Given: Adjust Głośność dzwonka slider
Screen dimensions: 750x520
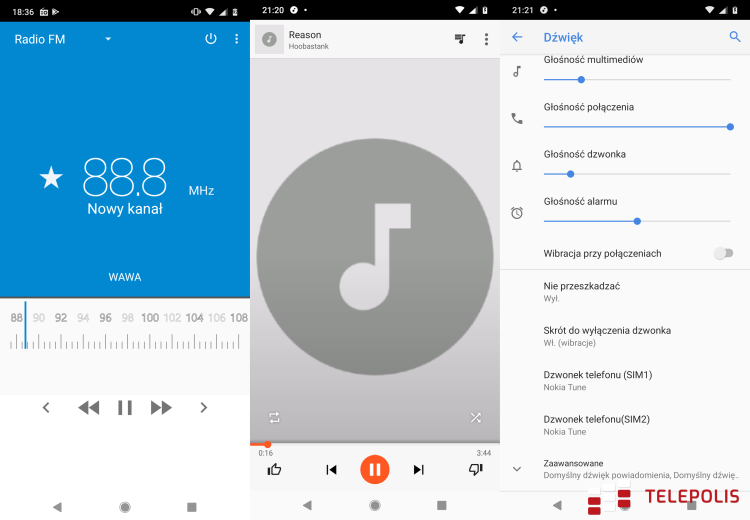Looking at the screenshot, I should (637, 174).
